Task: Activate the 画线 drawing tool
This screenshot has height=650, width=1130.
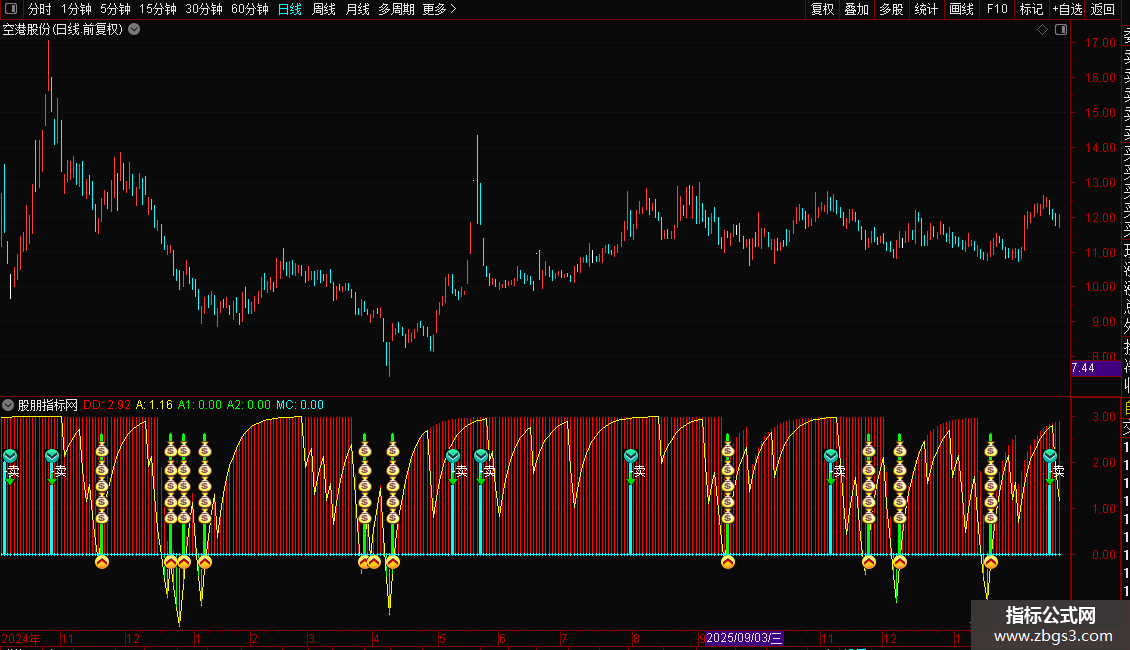Action: pyautogui.click(x=961, y=9)
